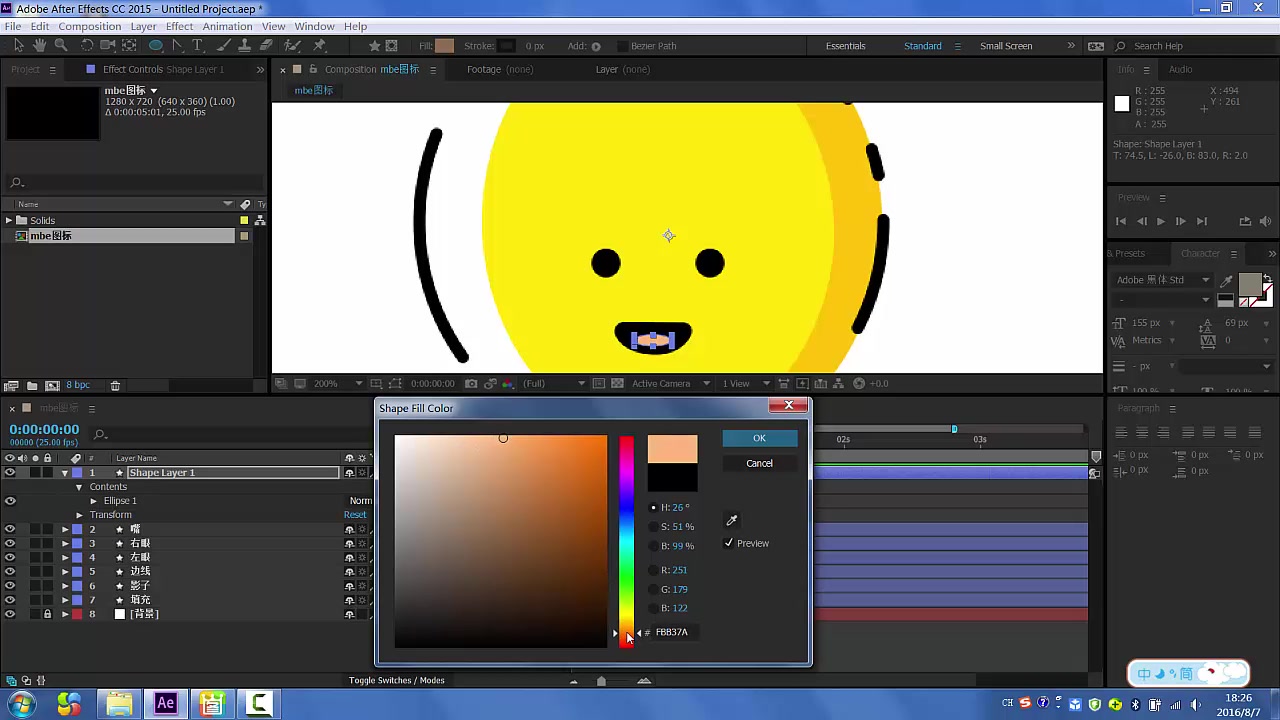The image size is (1280, 720).
Task: Open the After Effects taskbar icon
Action: point(165,704)
